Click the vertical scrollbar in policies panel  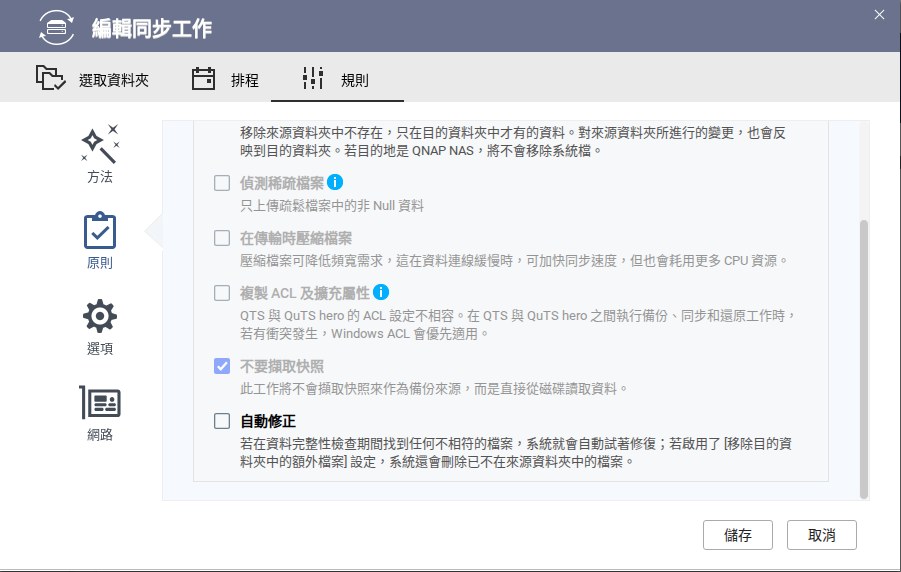point(864,359)
